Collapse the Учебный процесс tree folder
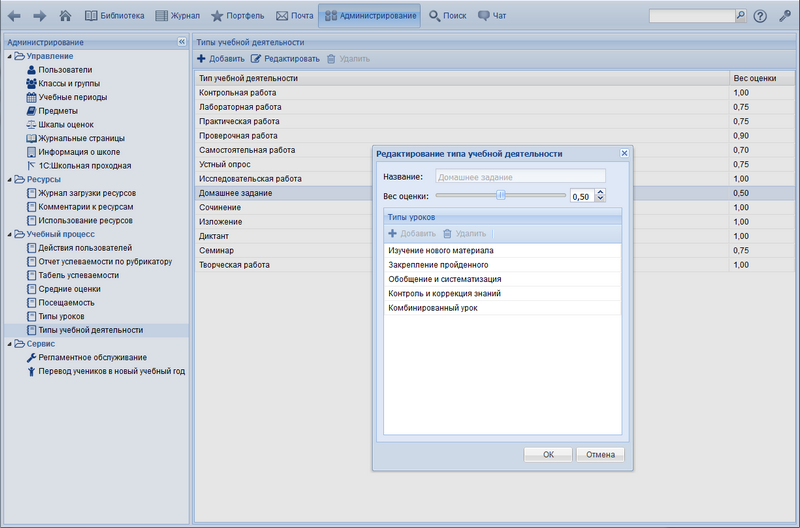The width and height of the screenshot is (800, 528). [x=9, y=234]
